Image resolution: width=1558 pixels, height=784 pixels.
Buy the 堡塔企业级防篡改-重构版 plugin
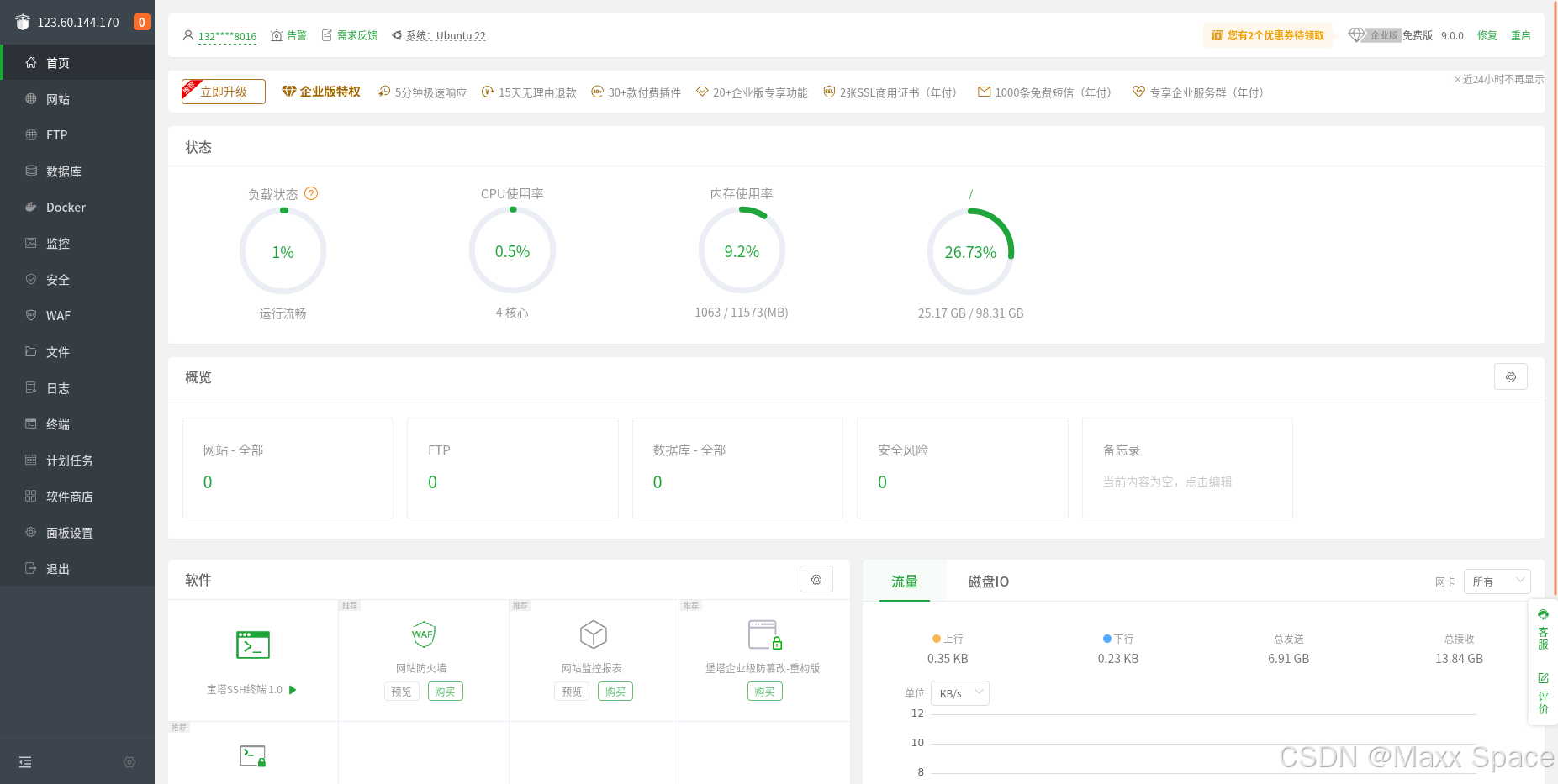coord(765,692)
